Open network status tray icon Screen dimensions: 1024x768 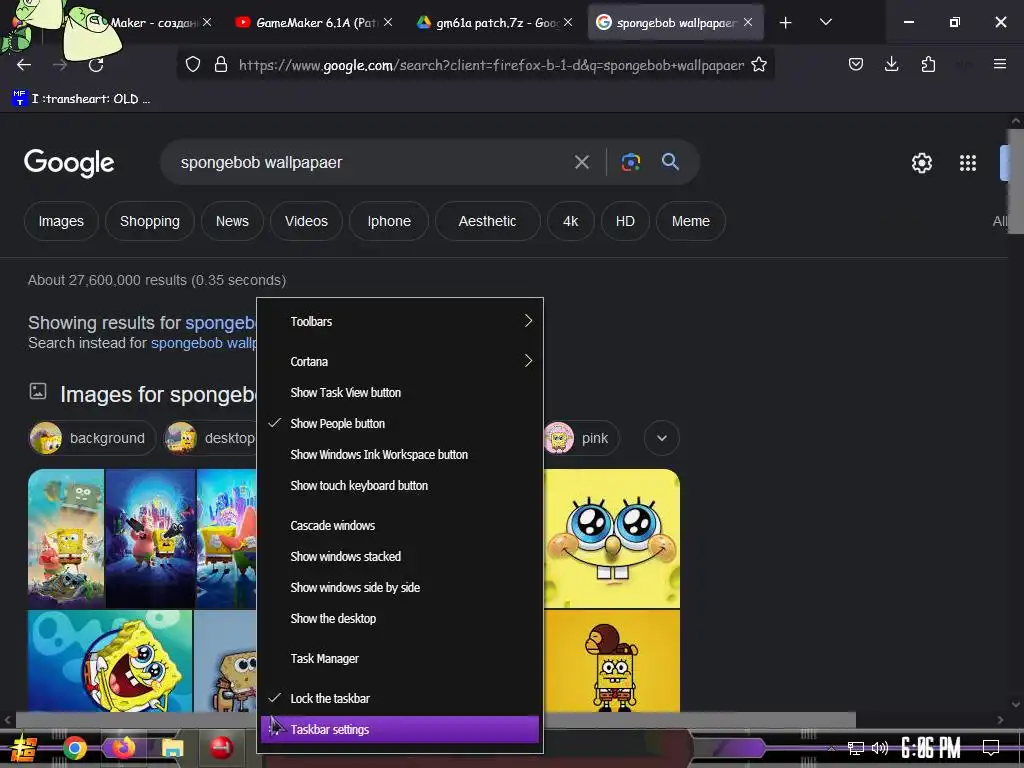[x=855, y=748]
